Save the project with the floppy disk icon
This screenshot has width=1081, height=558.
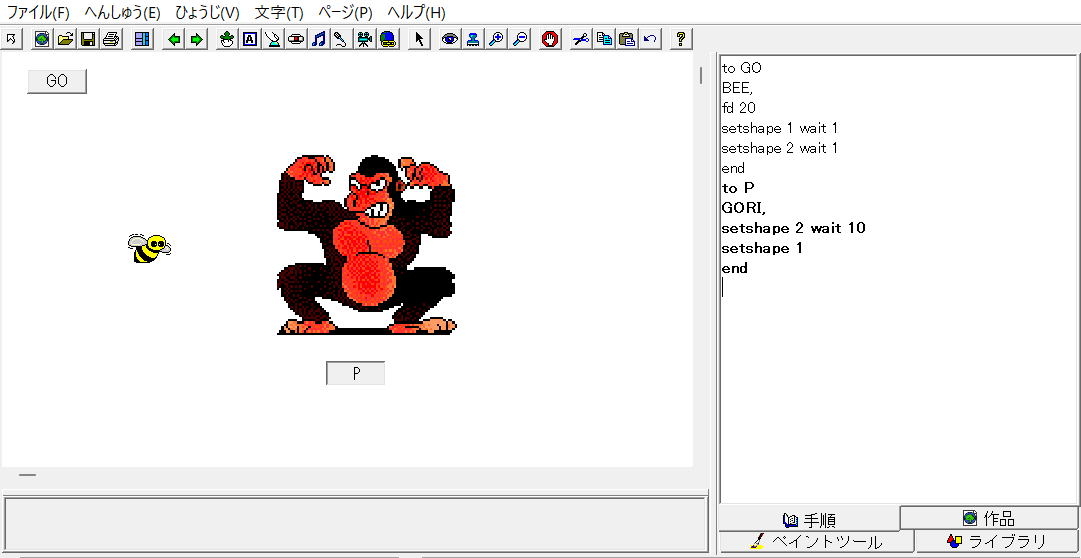coord(88,39)
